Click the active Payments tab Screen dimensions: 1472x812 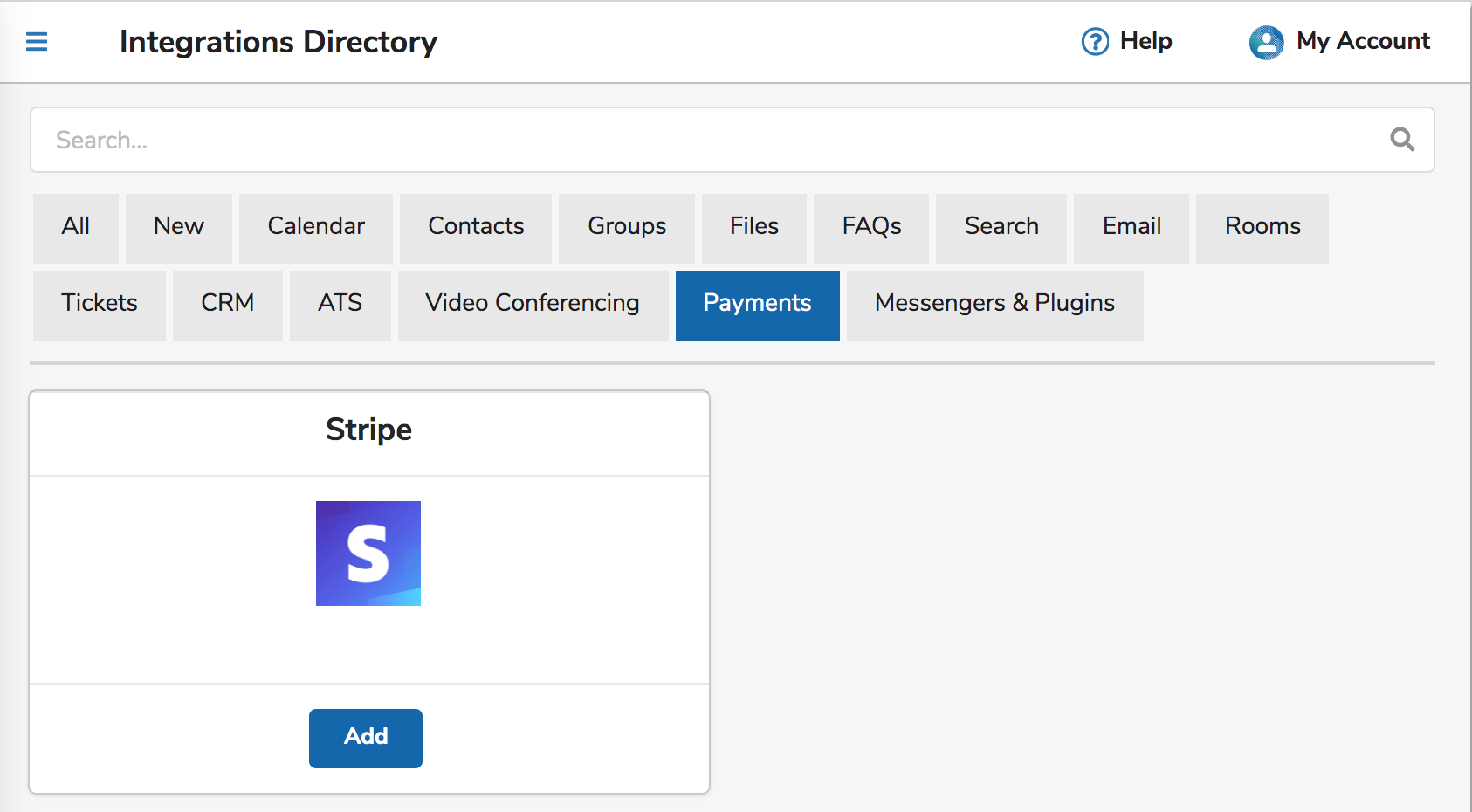pyautogui.click(x=758, y=305)
